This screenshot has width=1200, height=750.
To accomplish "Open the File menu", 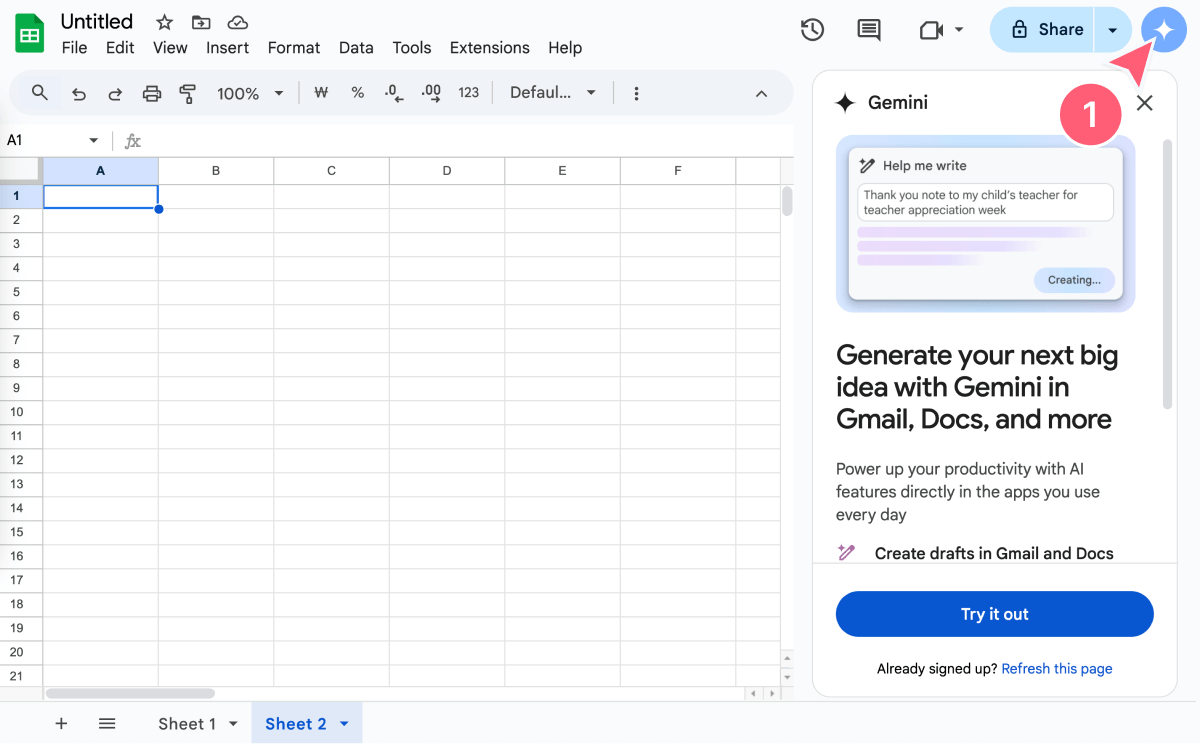I will point(74,47).
